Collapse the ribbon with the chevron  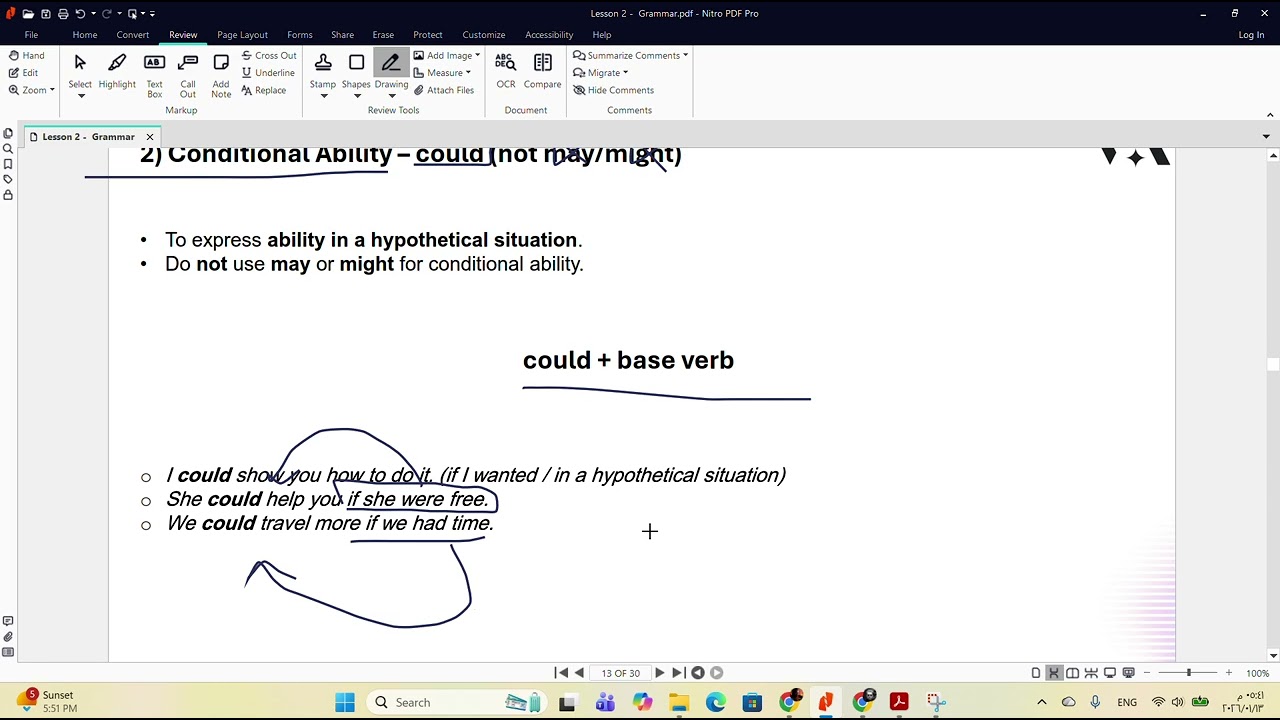1270,115
